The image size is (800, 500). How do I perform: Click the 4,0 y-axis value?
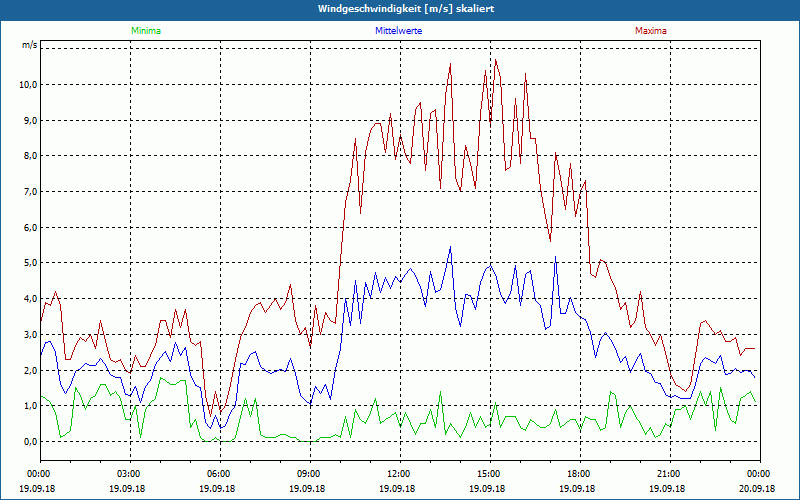[x=30, y=298]
